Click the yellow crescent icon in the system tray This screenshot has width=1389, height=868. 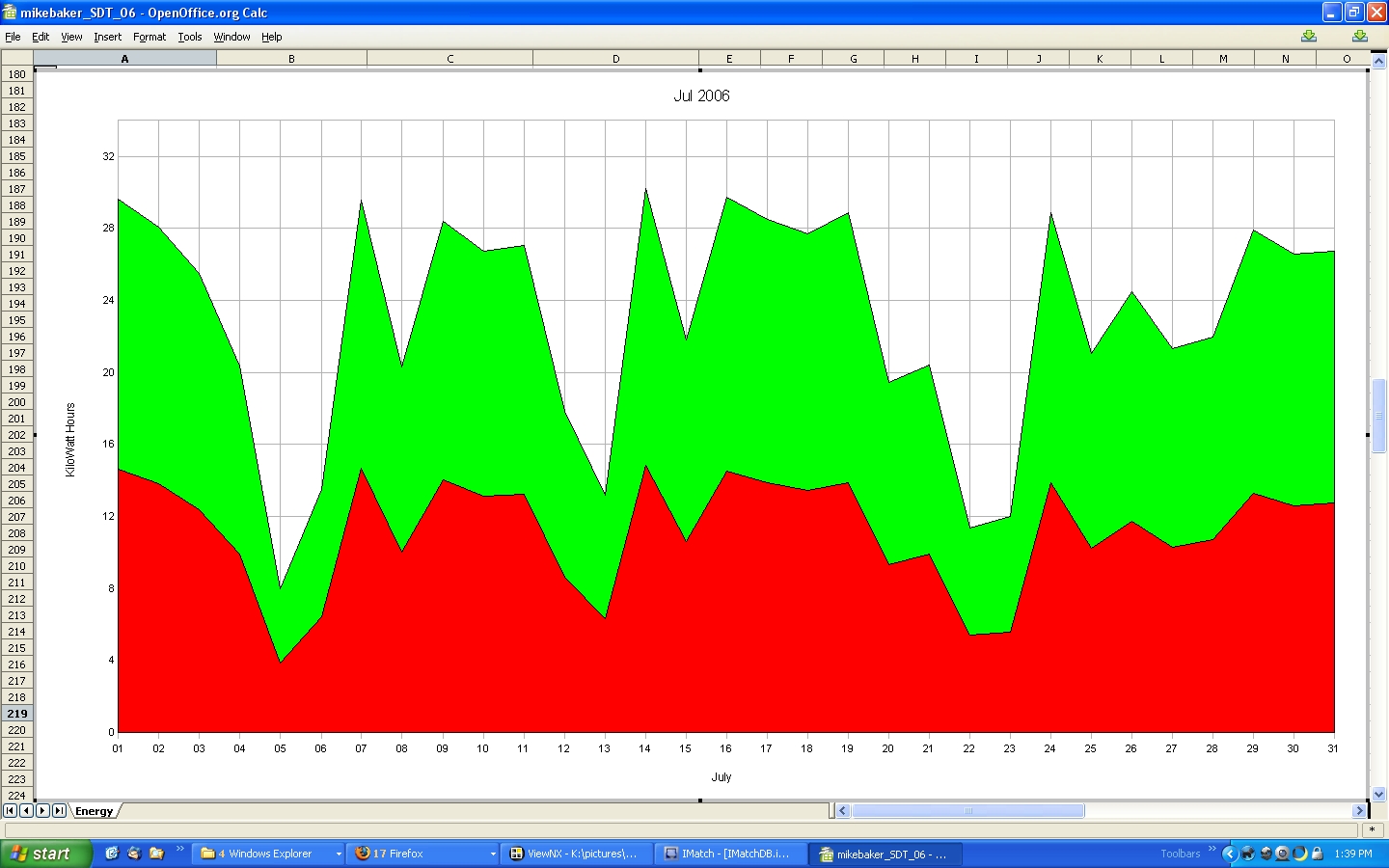point(1299,854)
